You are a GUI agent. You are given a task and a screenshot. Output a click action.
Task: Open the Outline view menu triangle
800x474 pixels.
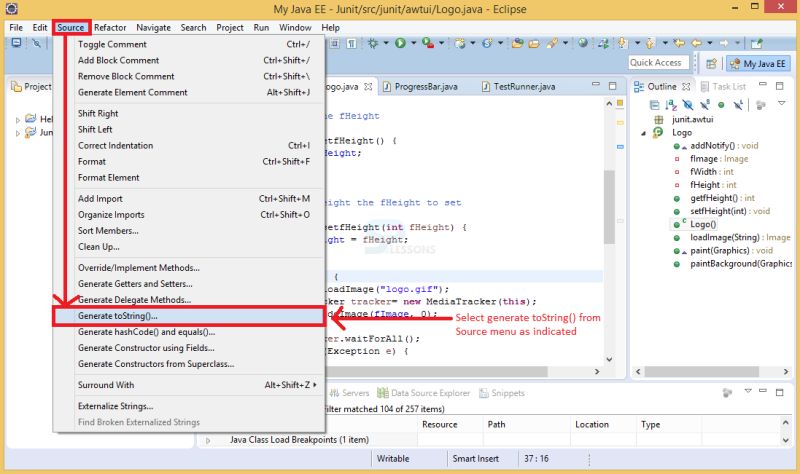(x=782, y=103)
